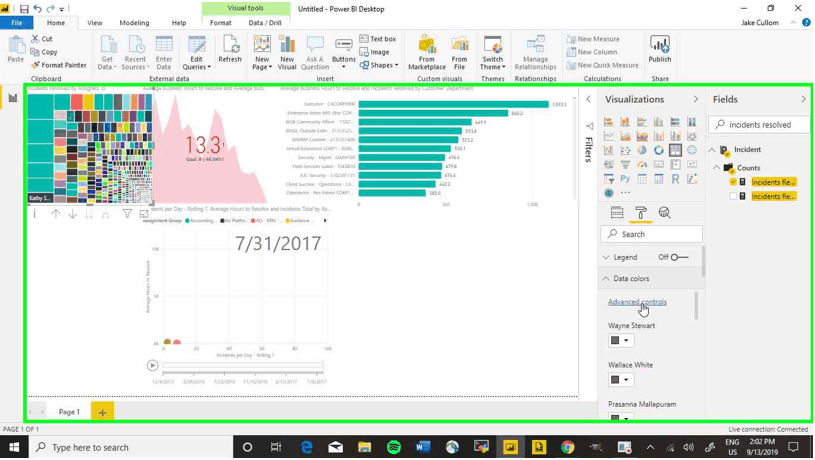815x460 pixels.
Task: Click New Visual in the ribbon
Action: (287, 52)
